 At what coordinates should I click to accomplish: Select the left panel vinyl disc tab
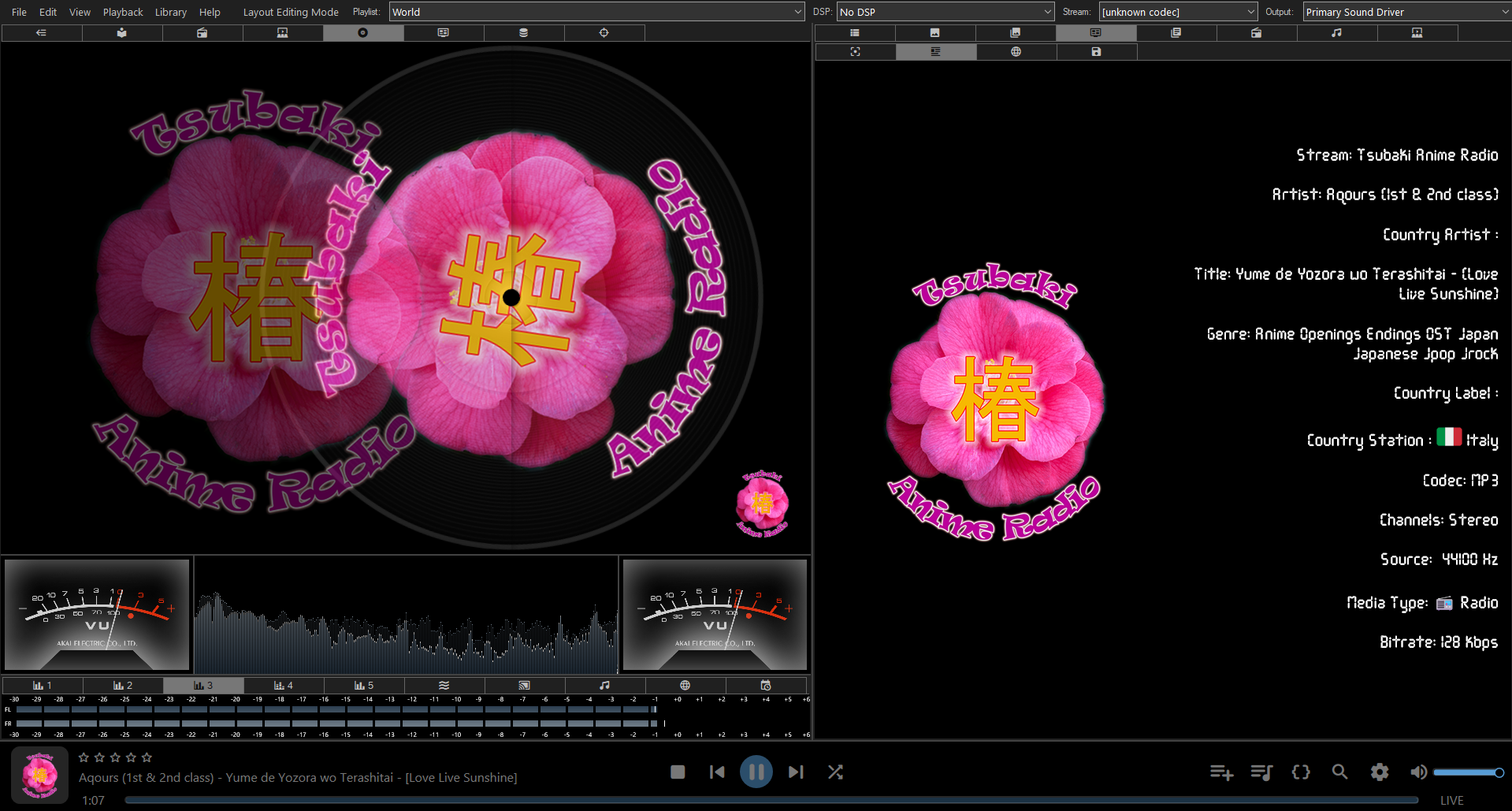pyautogui.click(x=363, y=32)
